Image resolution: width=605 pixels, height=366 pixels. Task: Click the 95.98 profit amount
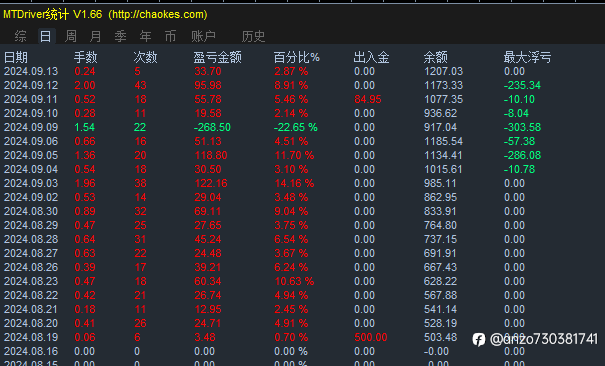coord(208,85)
